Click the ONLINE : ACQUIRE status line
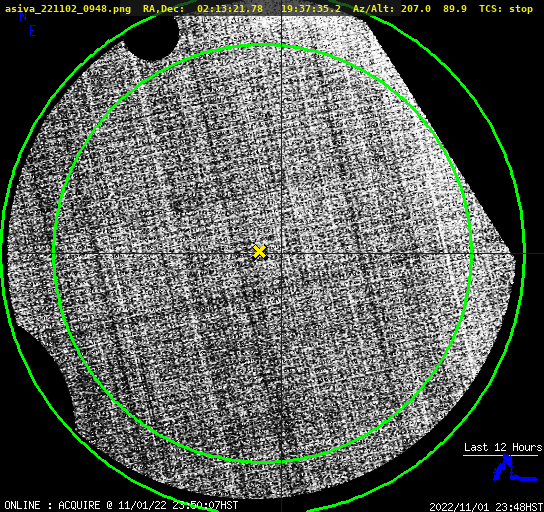This screenshot has width=544, height=512. coord(121,505)
